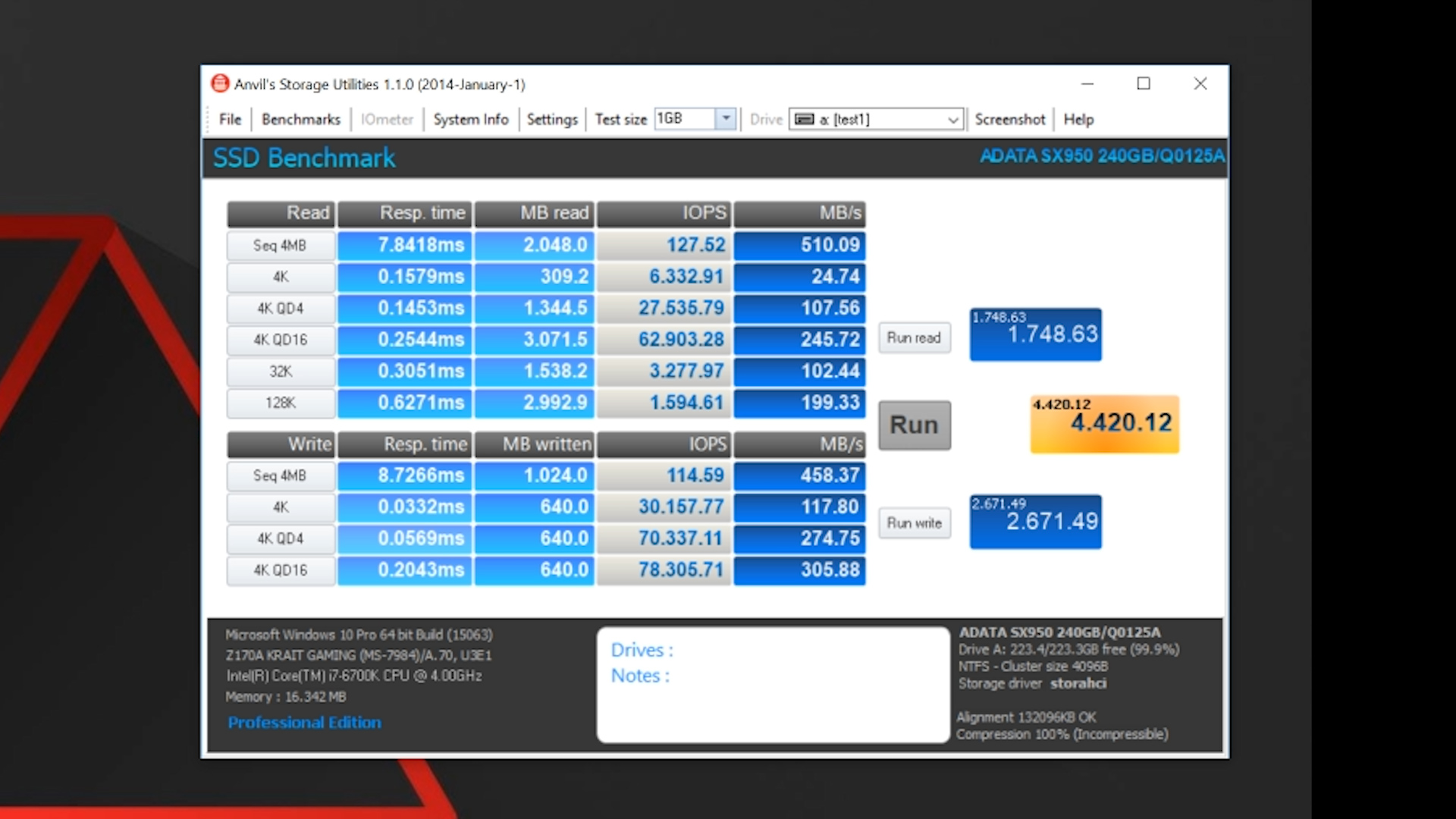Click the 78.305.71 IOPS value

pos(664,570)
